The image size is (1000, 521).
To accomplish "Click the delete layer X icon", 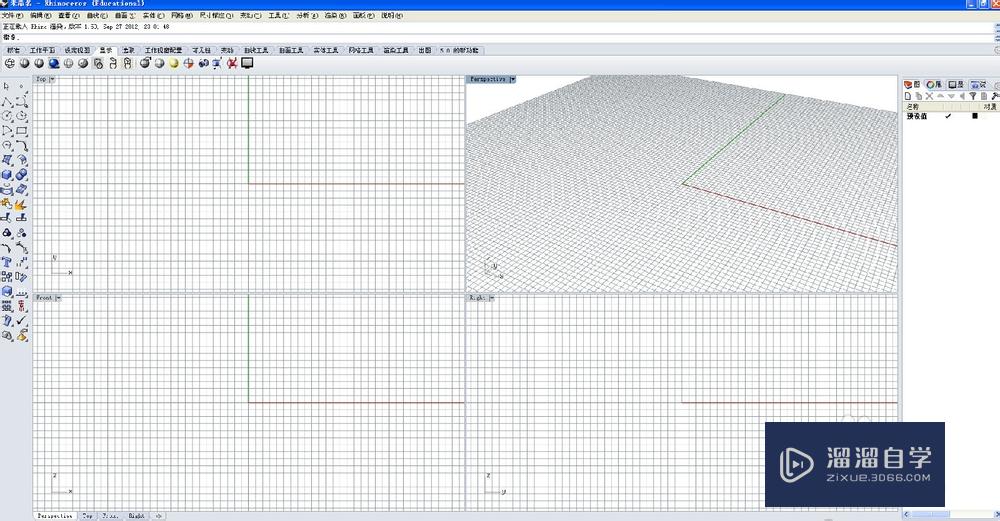I will click(x=929, y=96).
